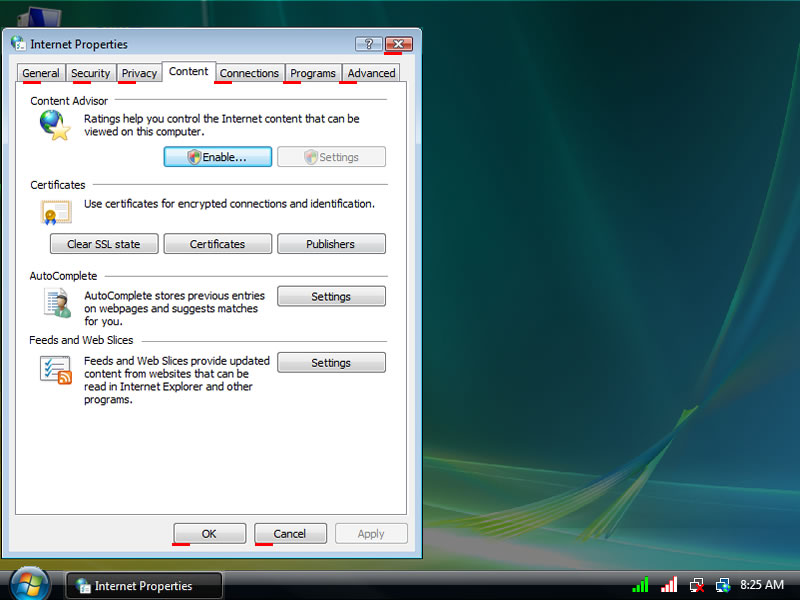800x600 pixels.
Task: Open AutoComplete Settings button
Action: [x=331, y=297]
